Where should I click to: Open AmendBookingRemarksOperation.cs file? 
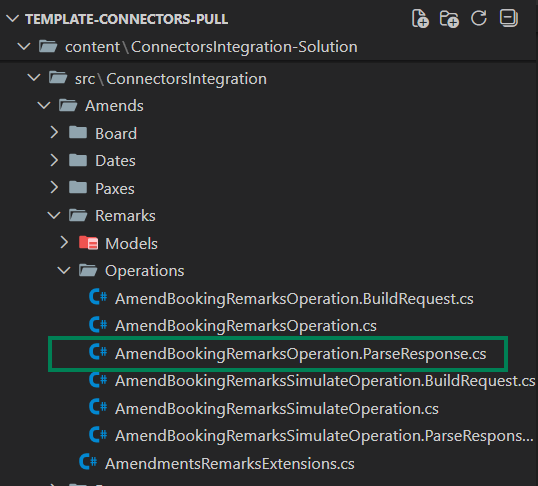tap(246, 326)
